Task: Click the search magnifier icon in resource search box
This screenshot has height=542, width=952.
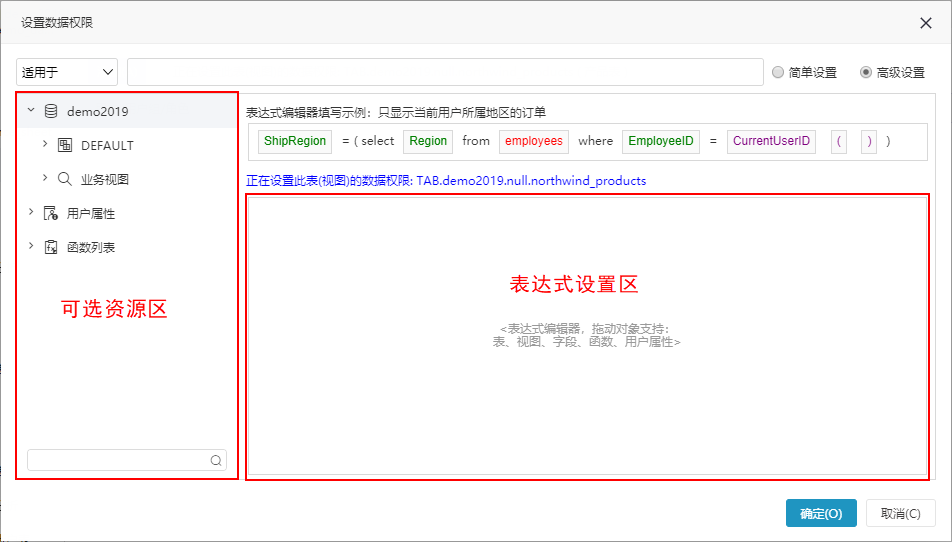Action: tap(216, 461)
